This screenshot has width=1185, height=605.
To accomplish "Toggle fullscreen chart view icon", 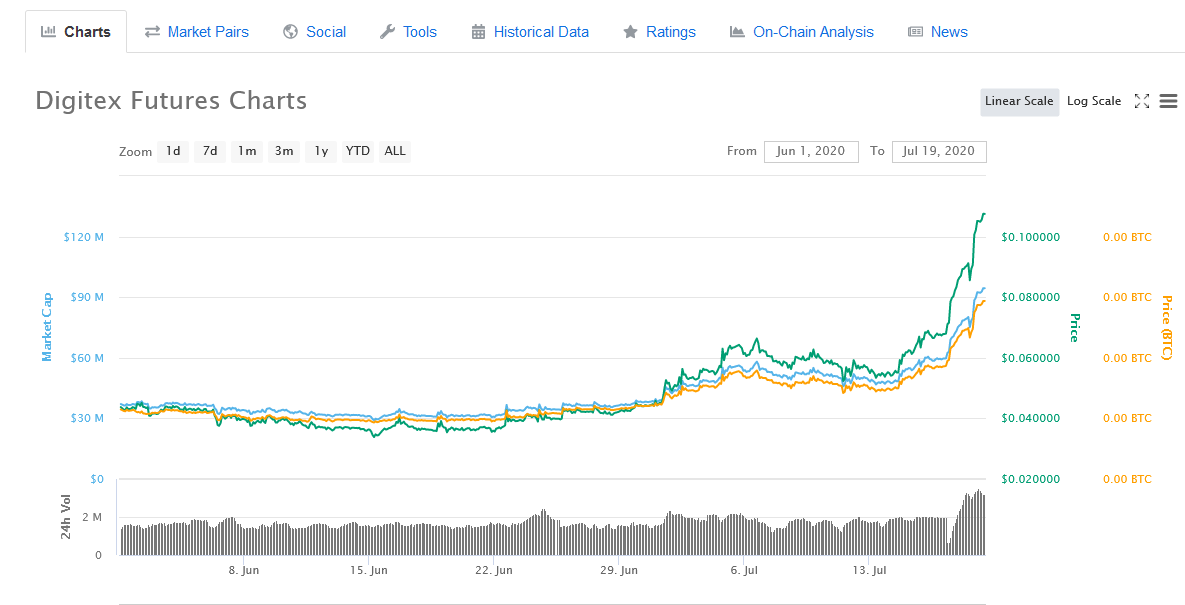I will pyautogui.click(x=1142, y=101).
